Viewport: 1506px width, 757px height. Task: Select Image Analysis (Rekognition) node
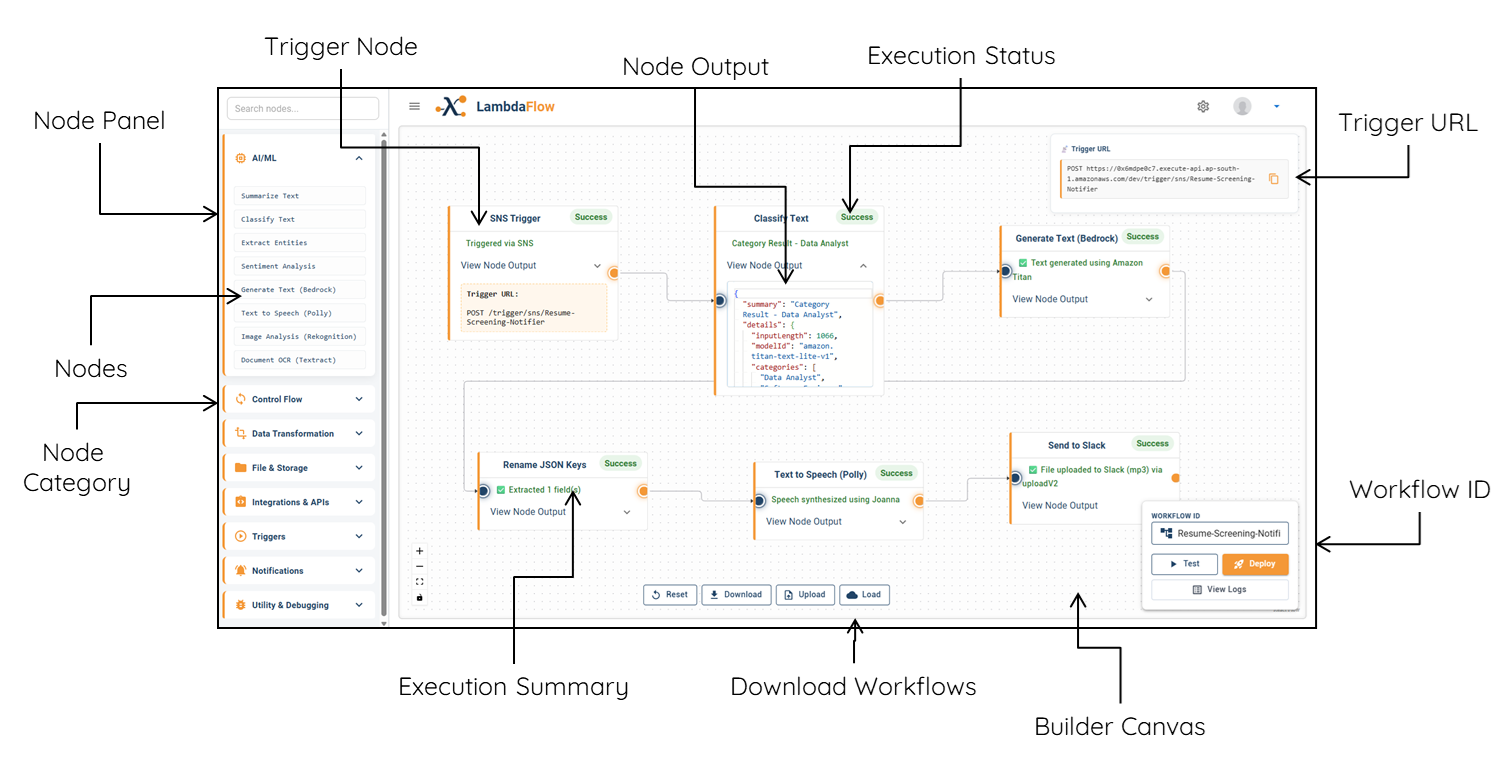click(301, 337)
